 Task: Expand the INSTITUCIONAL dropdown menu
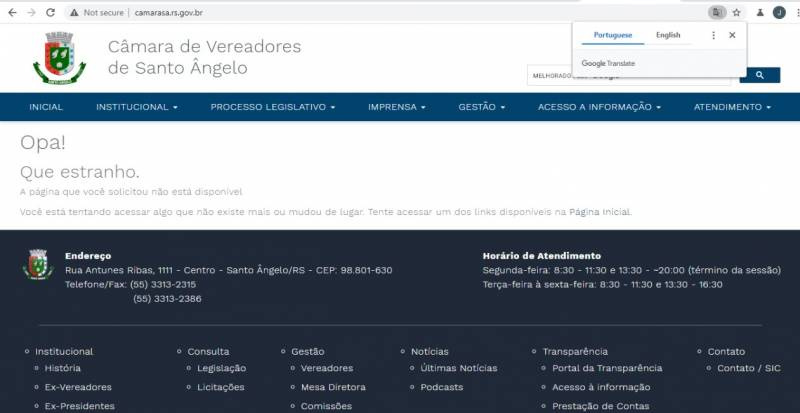(x=137, y=107)
